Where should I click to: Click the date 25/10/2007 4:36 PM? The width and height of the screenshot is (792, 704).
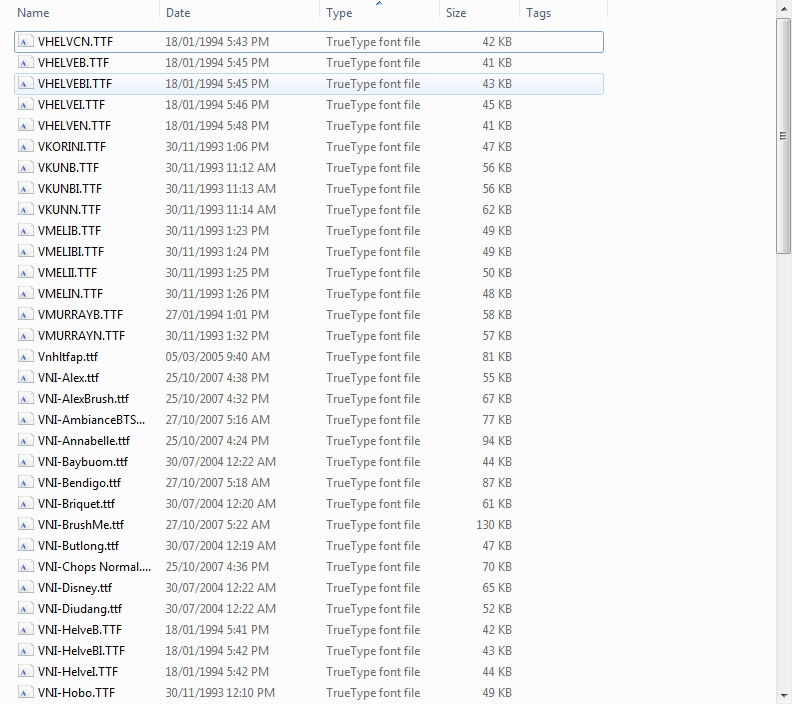pyautogui.click(x=217, y=567)
